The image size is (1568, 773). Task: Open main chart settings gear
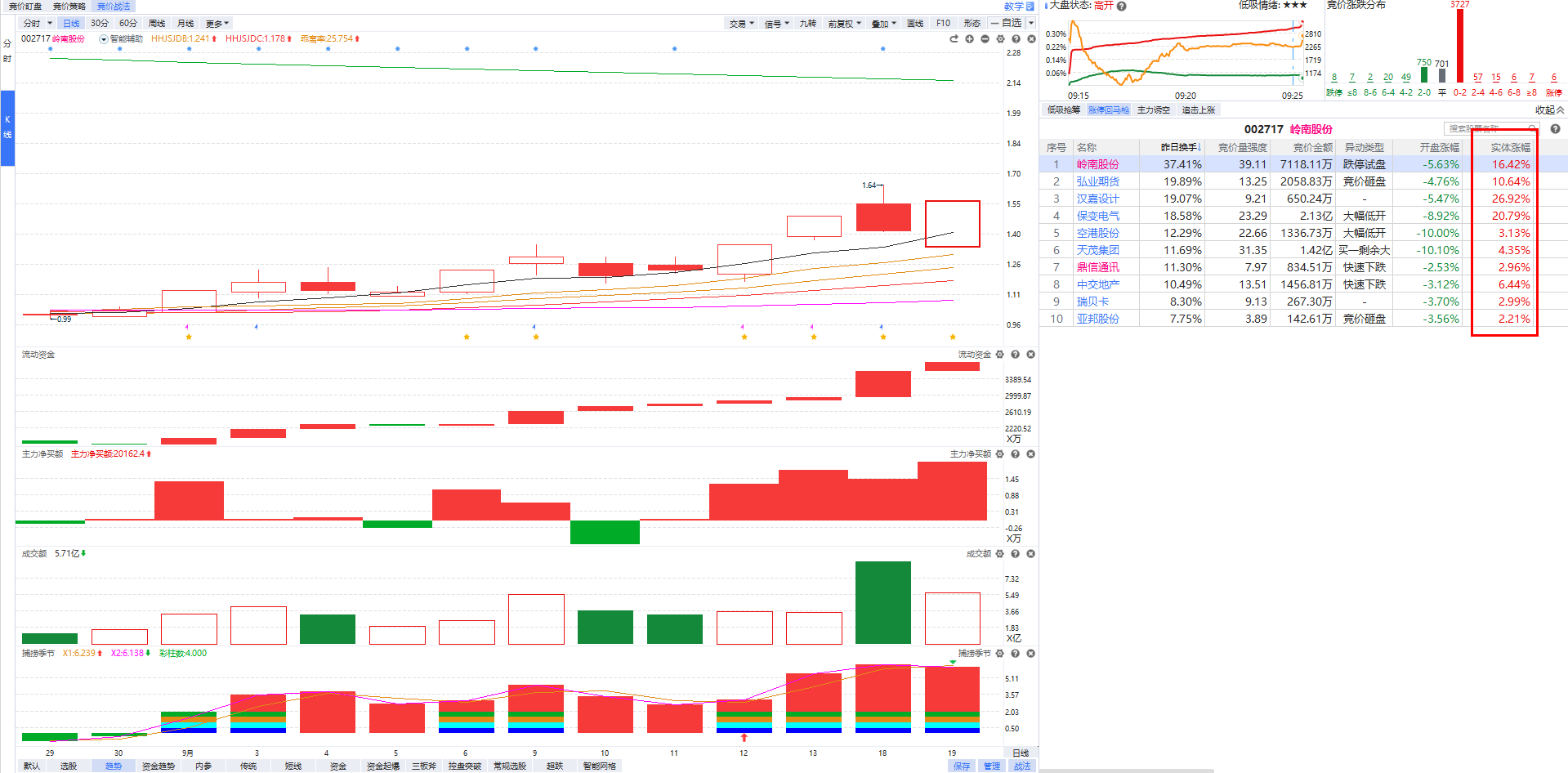[1000, 39]
